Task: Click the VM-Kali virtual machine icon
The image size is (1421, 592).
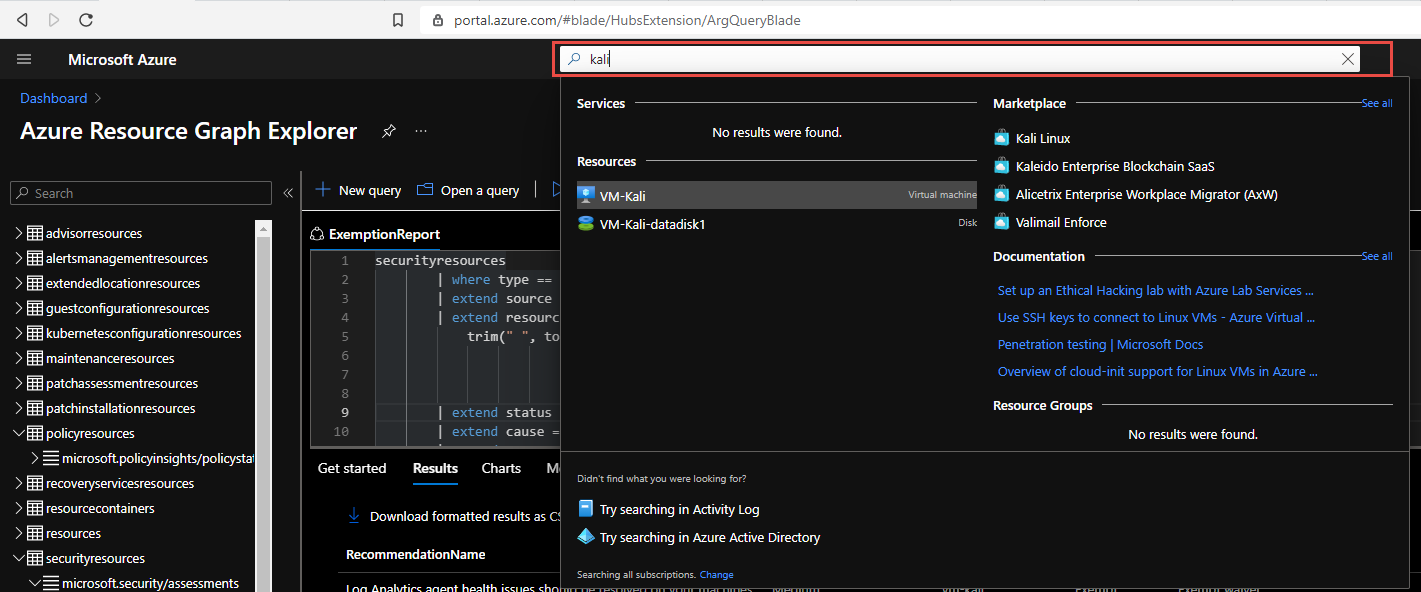Action: [586, 196]
